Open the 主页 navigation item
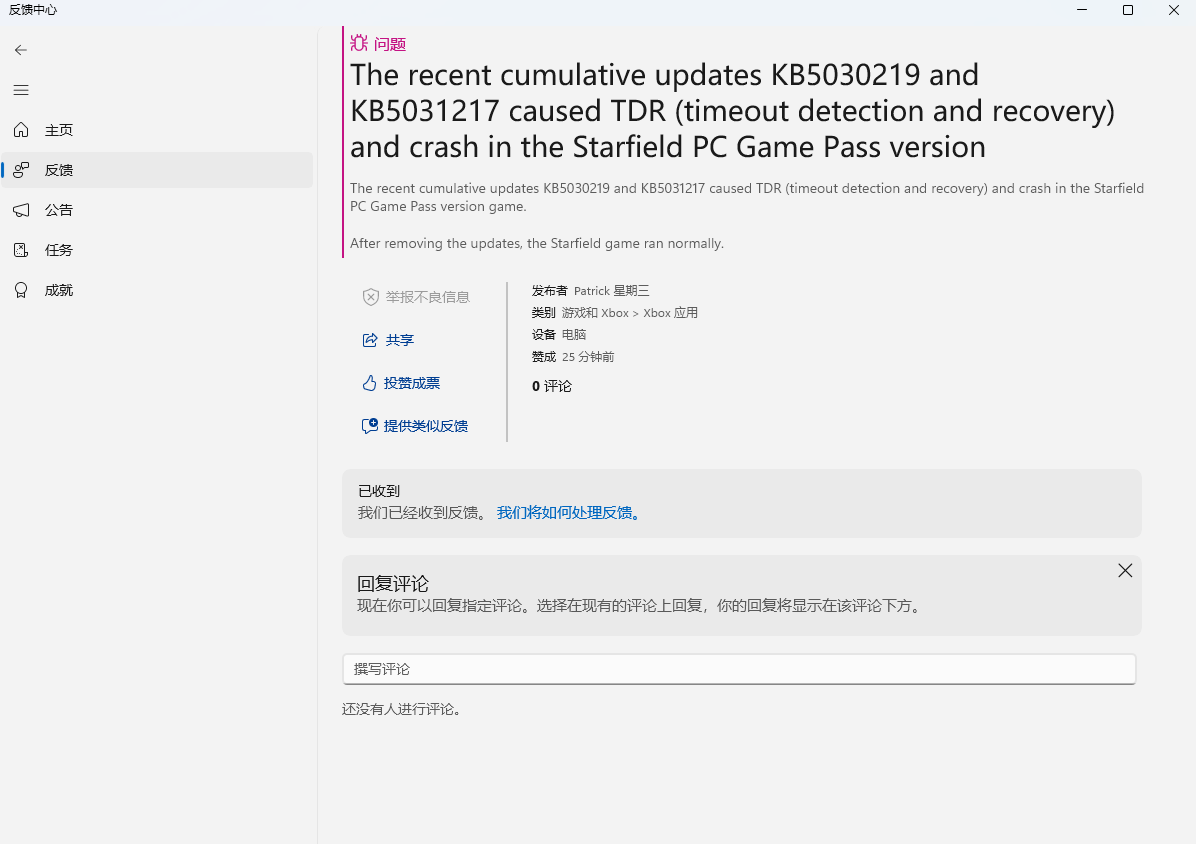 point(157,130)
